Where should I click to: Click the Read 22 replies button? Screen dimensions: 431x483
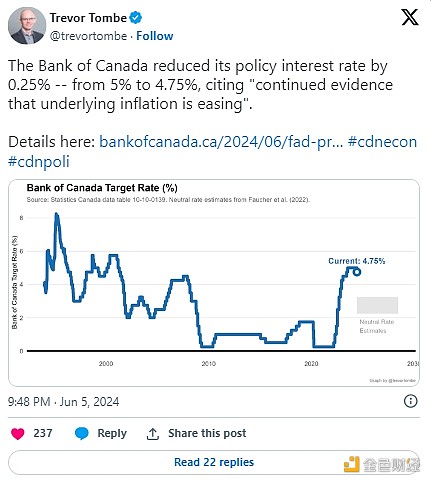point(214,462)
